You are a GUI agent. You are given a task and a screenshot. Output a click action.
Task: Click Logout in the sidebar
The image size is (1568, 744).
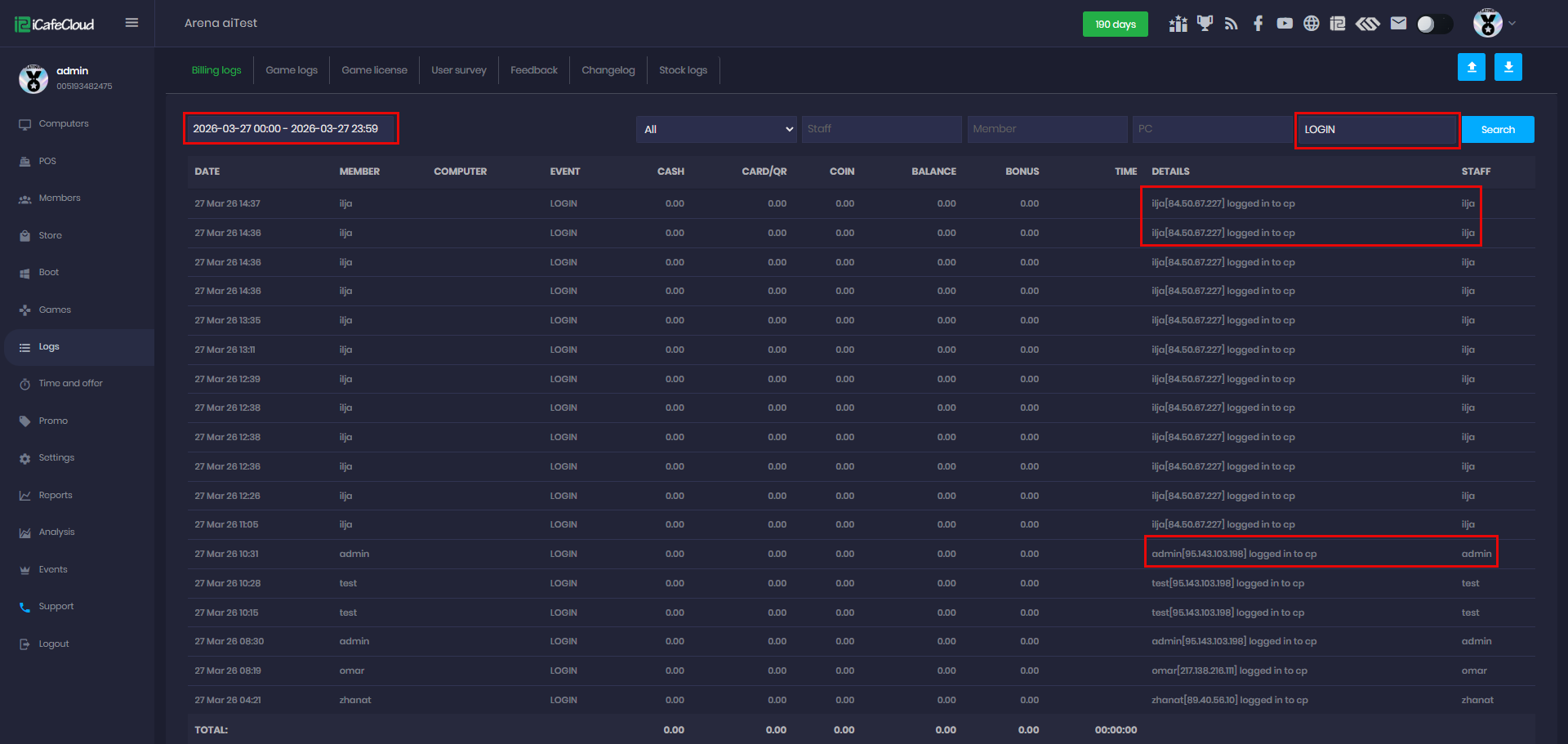coord(54,644)
